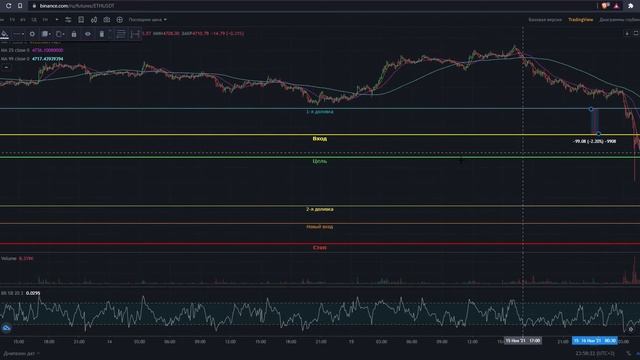Expand the 'Диапазон дат' date range dropdown
Viewport: 640px width, 360px height.
click(21, 353)
